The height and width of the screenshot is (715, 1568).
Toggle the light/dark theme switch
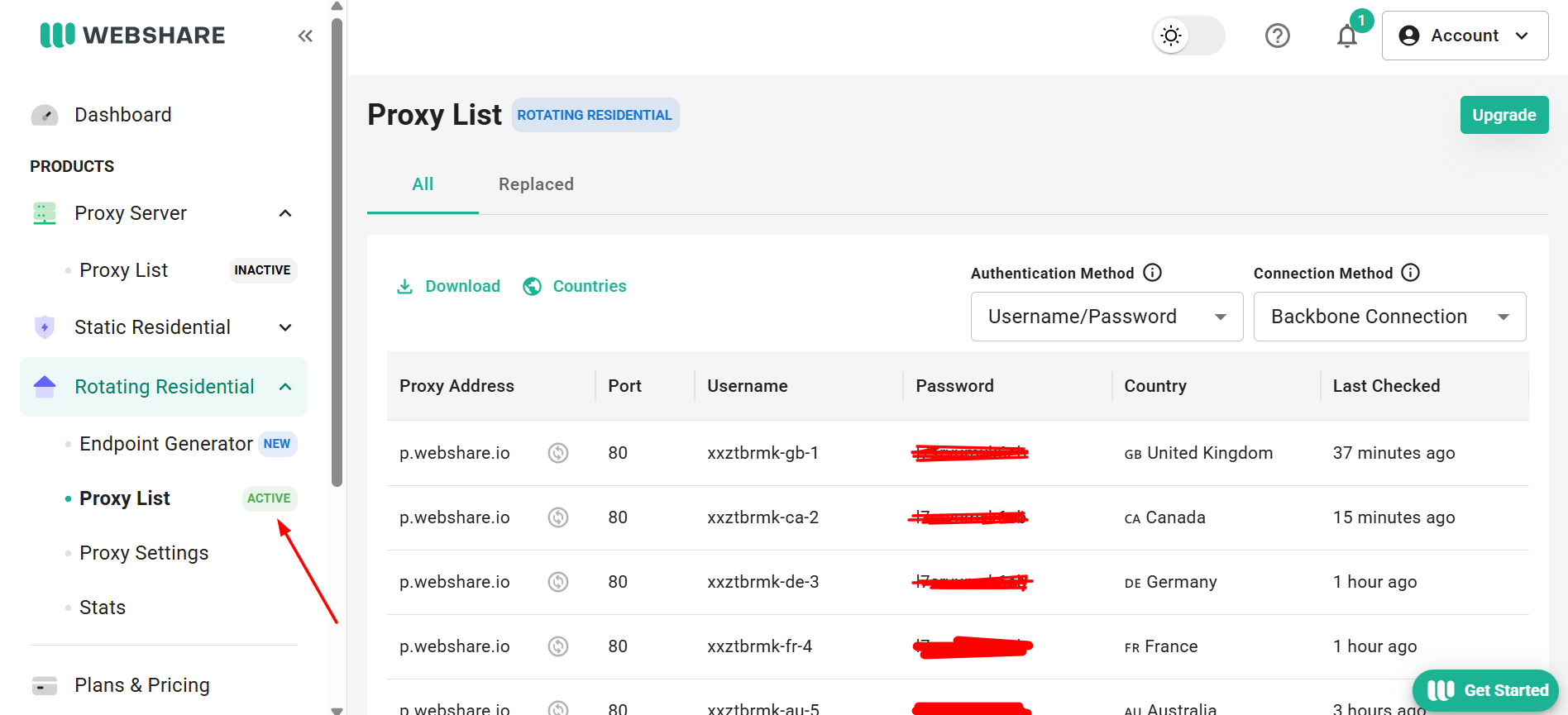[1188, 36]
